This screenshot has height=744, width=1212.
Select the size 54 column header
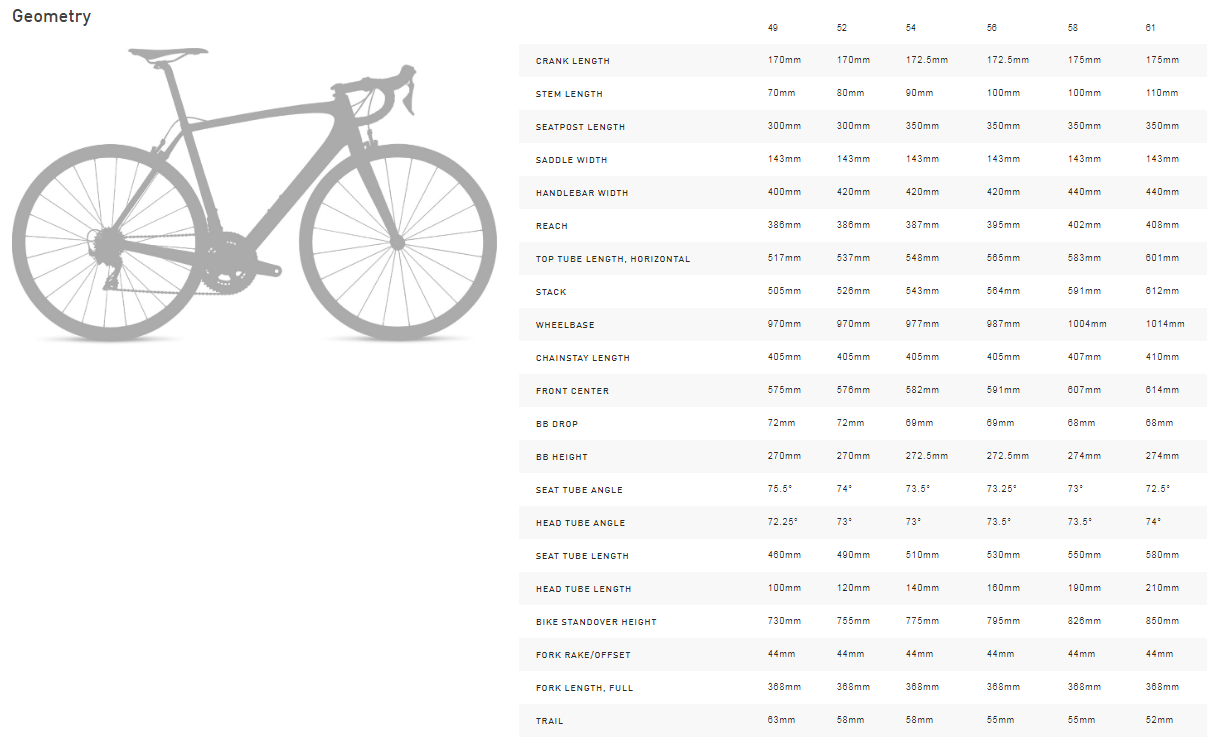click(910, 28)
